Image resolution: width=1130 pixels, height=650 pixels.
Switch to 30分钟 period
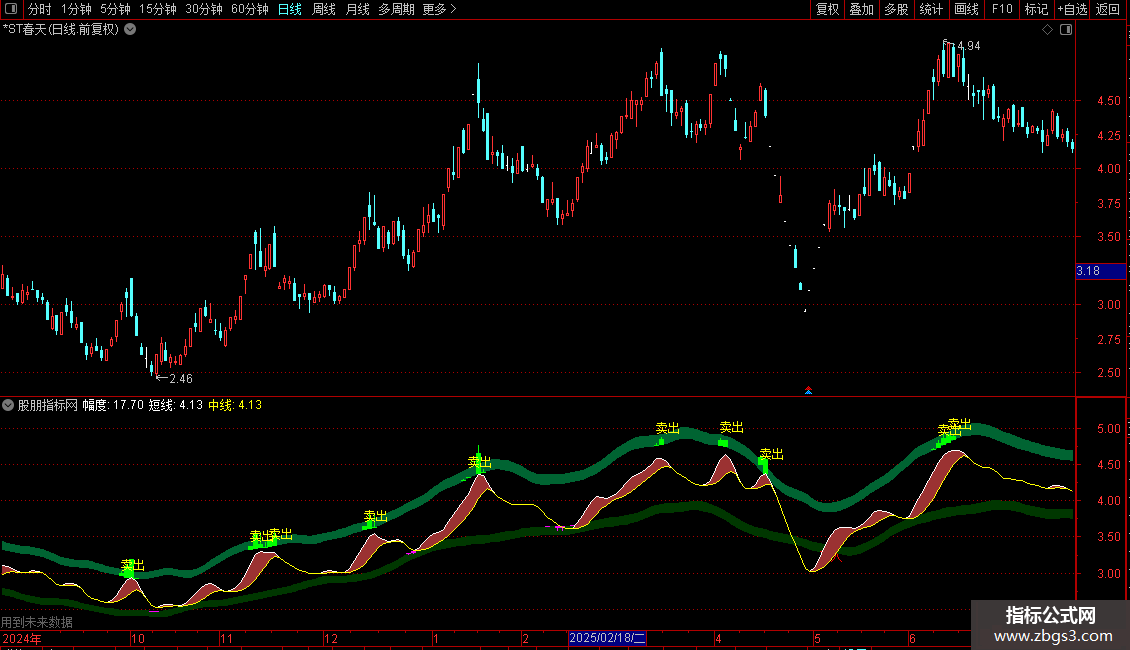pyautogui.click(x=204, y=9)
